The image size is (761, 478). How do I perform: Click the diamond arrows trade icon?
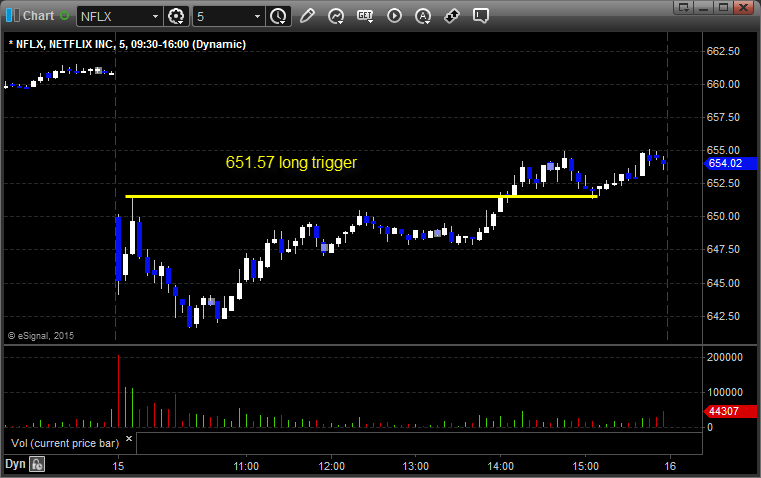(452, 16)
